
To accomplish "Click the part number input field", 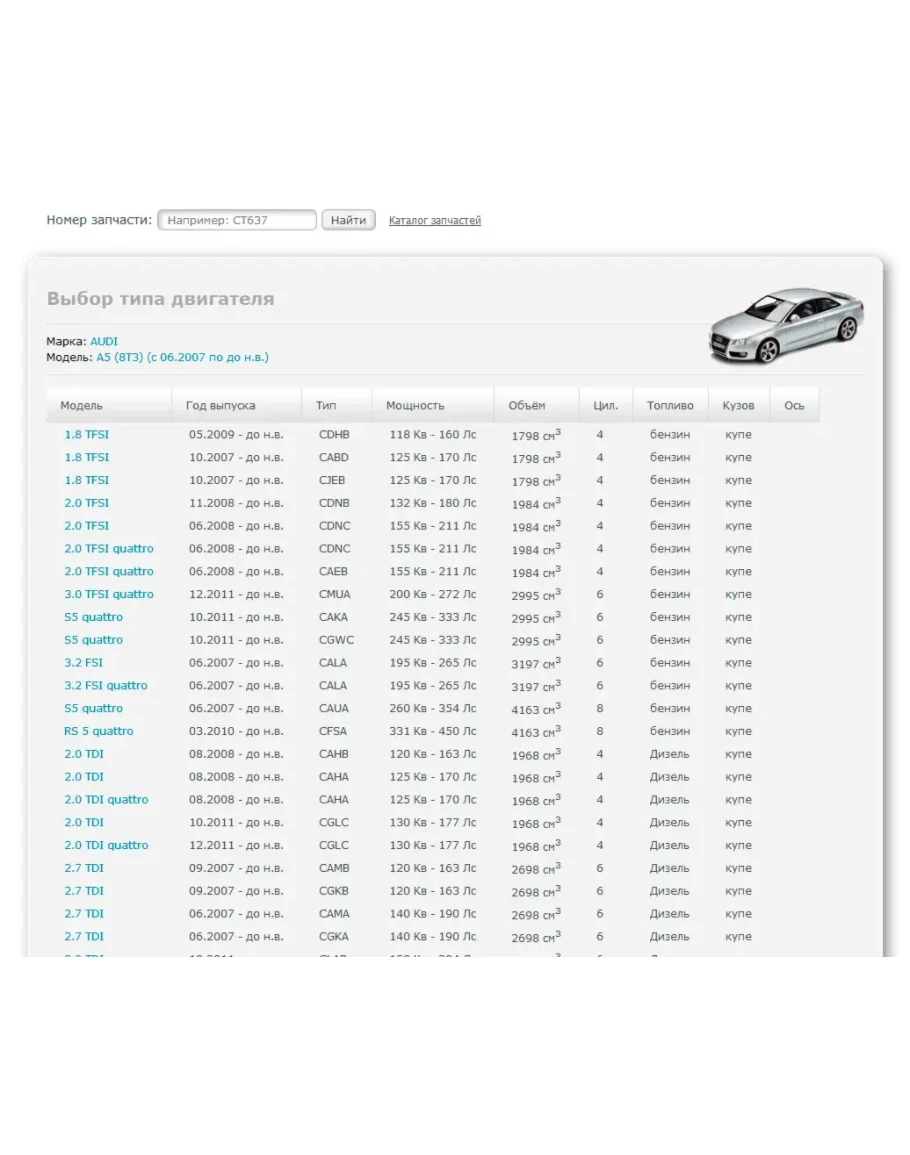I will click(x=237, y=220).
